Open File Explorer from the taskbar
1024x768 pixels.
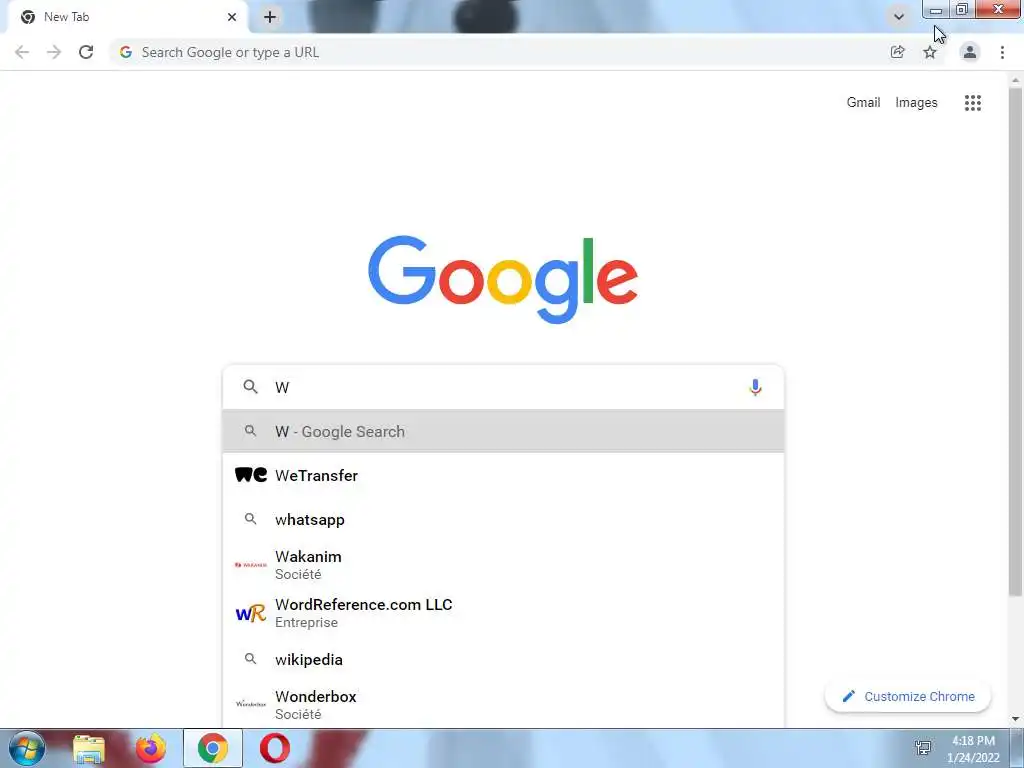click(89, 748)
